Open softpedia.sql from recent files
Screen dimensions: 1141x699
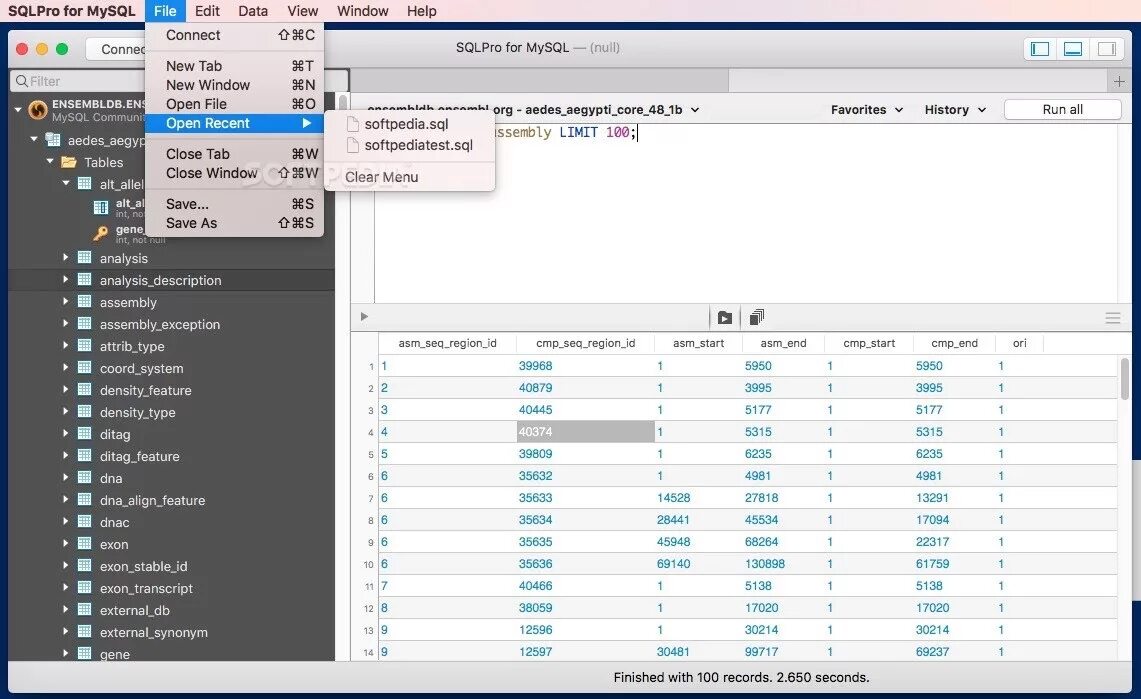(410, 124)
